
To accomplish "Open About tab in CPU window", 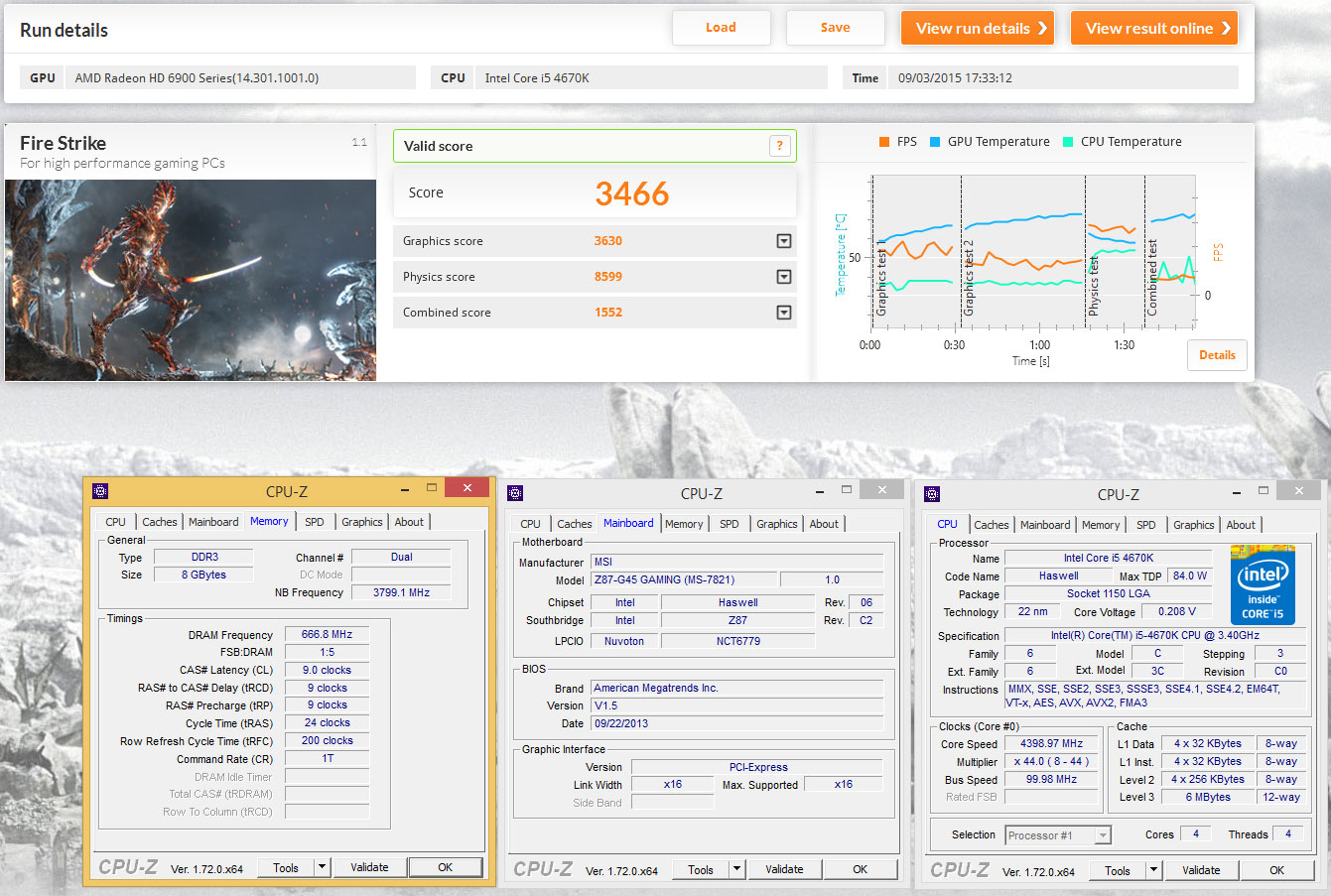I will point(1241,525).
